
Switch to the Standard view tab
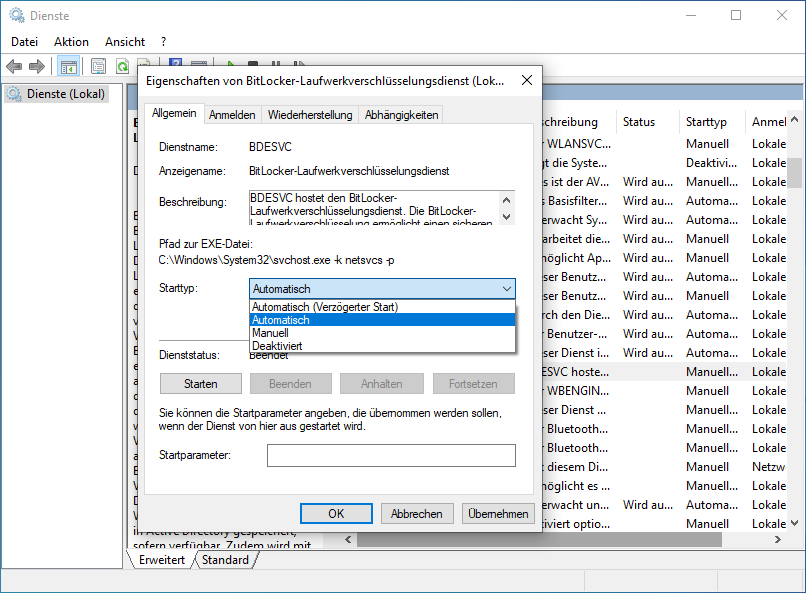pos(225,560)
